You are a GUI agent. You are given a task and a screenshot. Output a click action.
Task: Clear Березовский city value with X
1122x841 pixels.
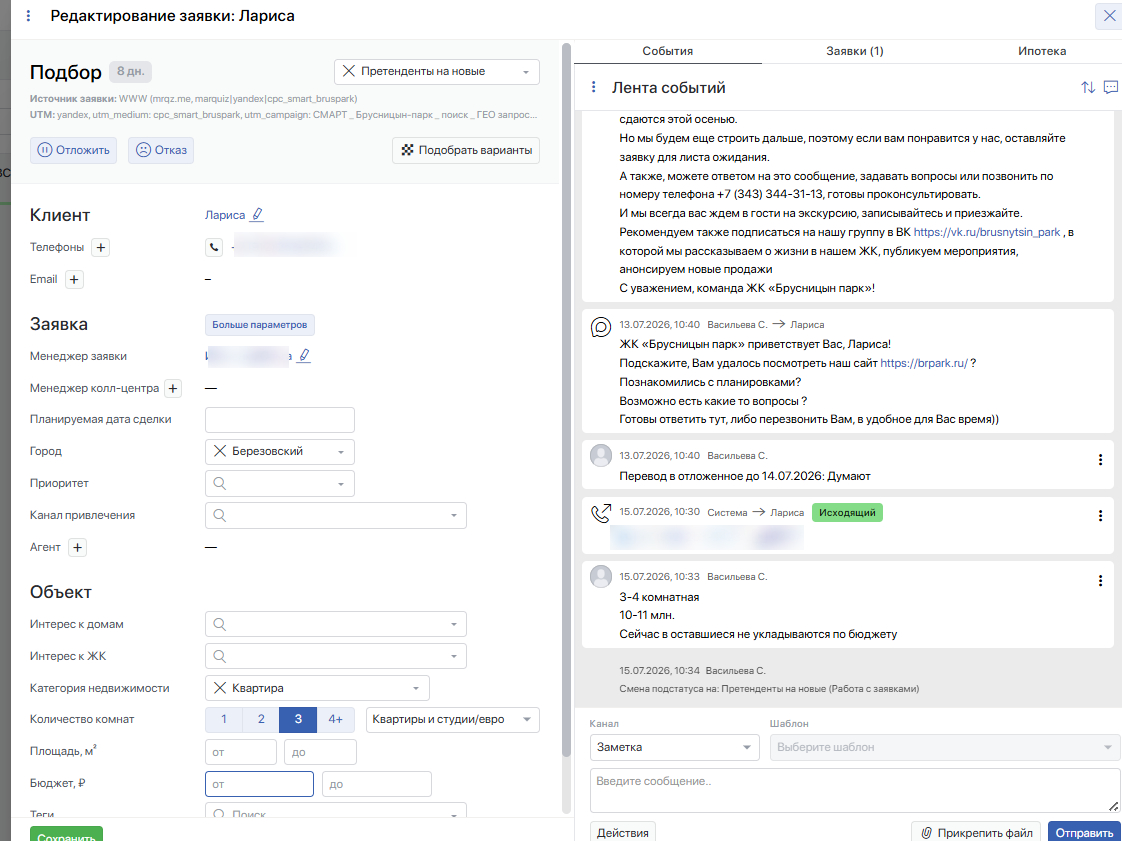click(220, 452)
